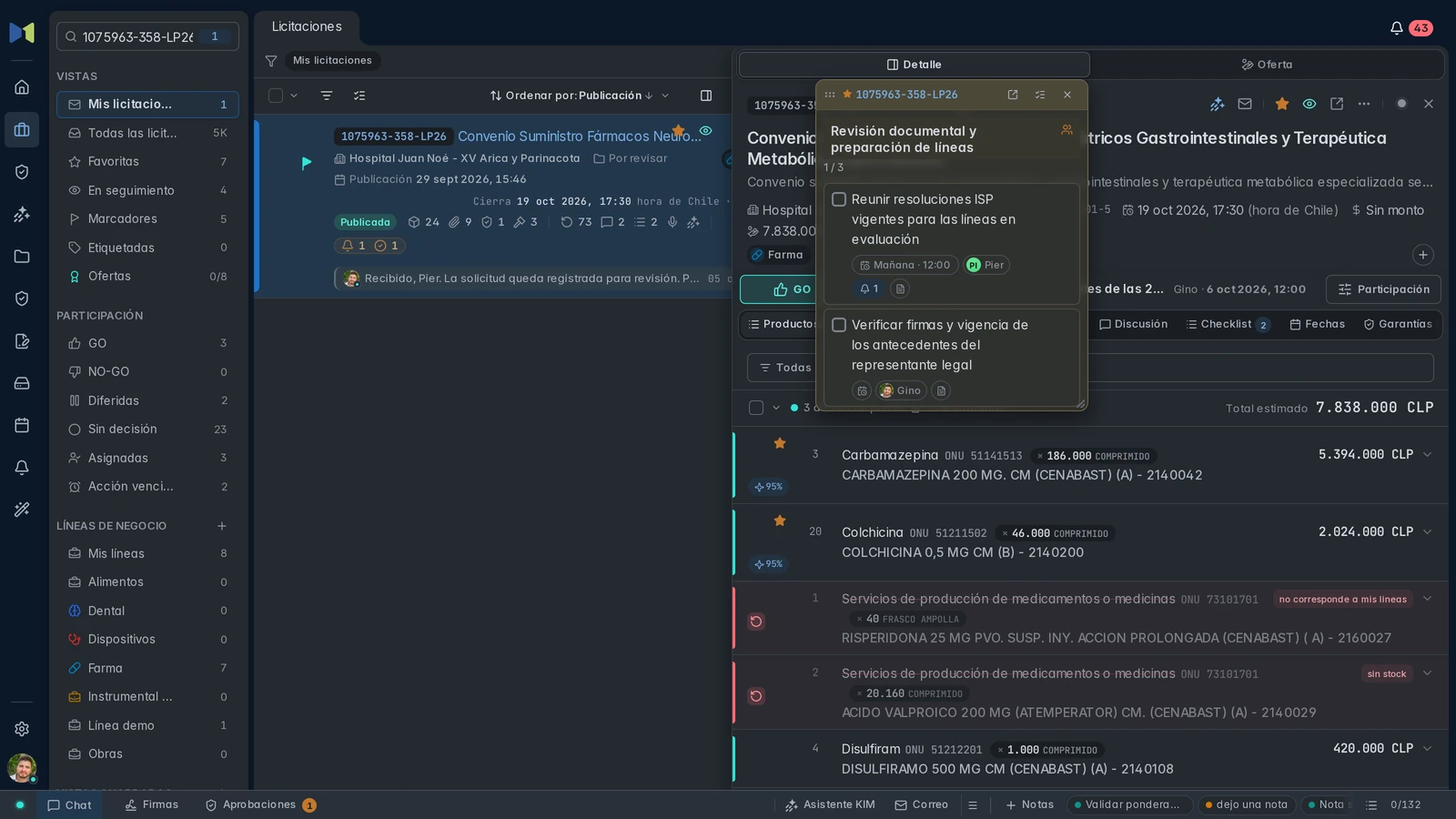1456x819 pixels.
Task: Open Asistente KIM in the bottom bar
Action: (x=830, y=805)
